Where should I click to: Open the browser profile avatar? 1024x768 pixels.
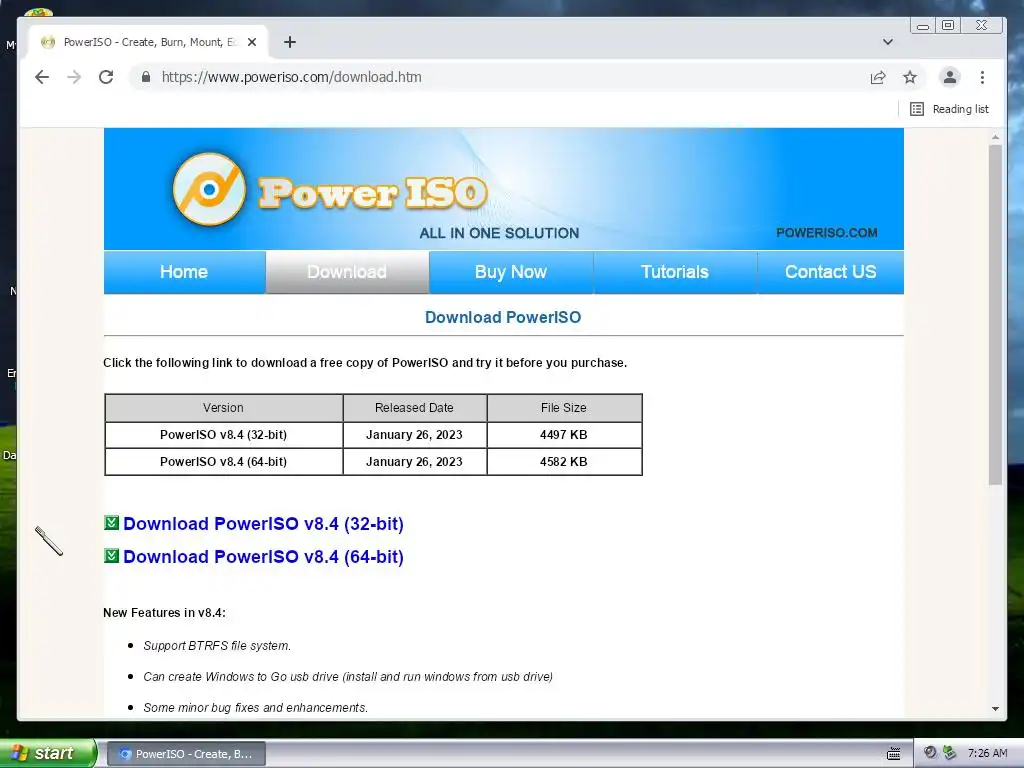click(x=950, y=77)
